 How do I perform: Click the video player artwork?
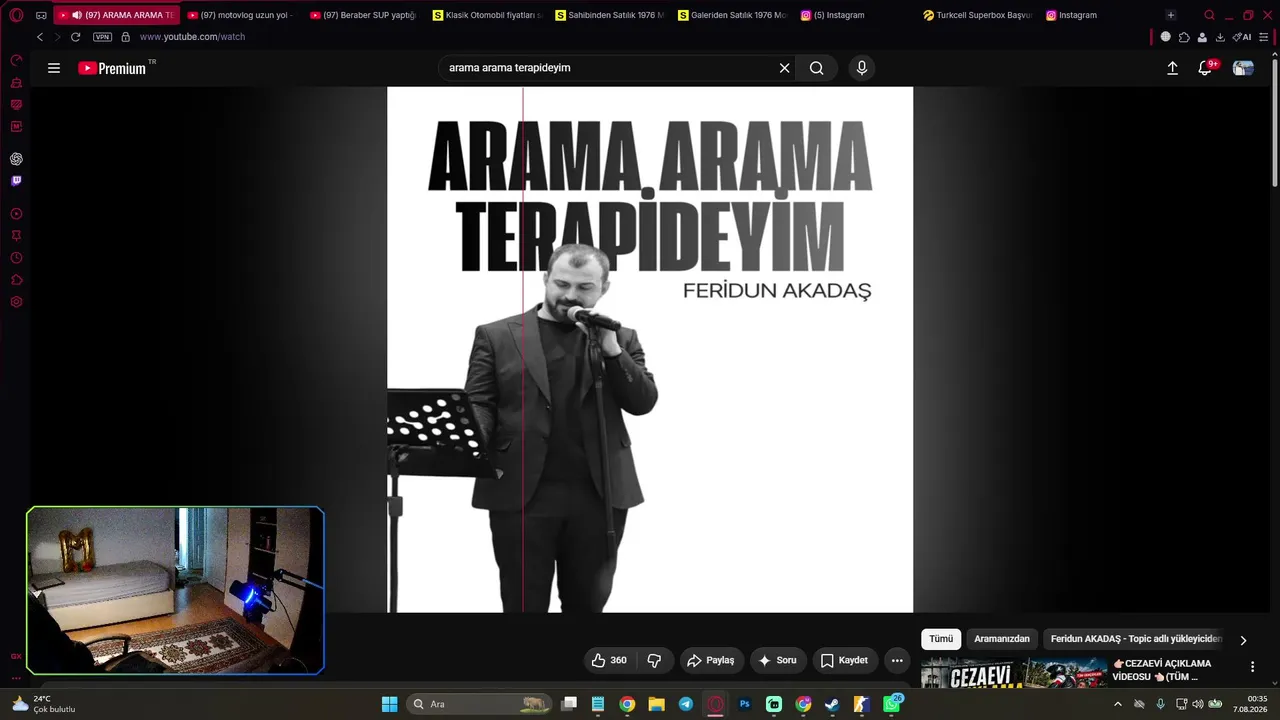point(650,349)
